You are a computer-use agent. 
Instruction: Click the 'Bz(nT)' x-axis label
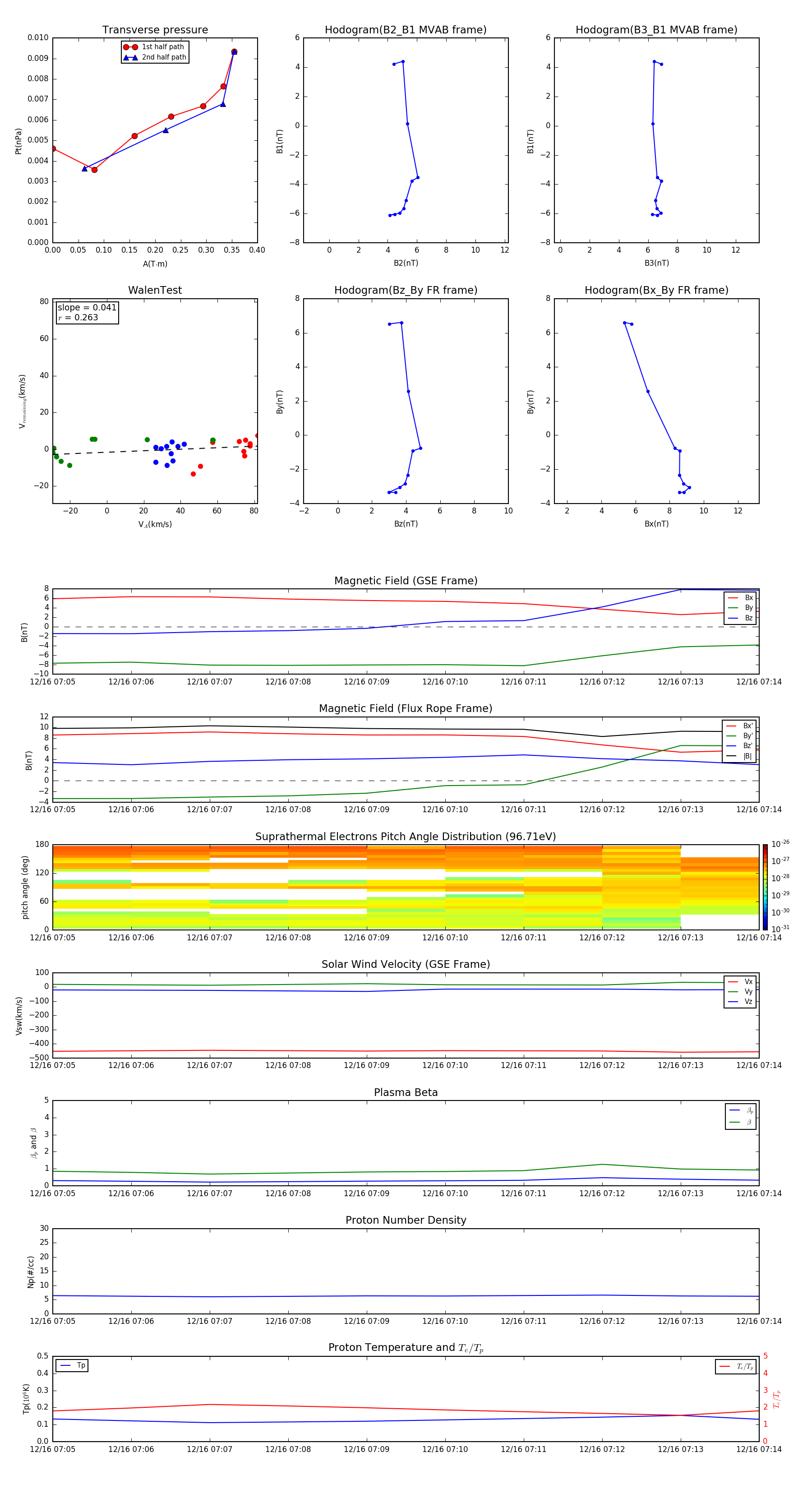(x=406, y=524)
